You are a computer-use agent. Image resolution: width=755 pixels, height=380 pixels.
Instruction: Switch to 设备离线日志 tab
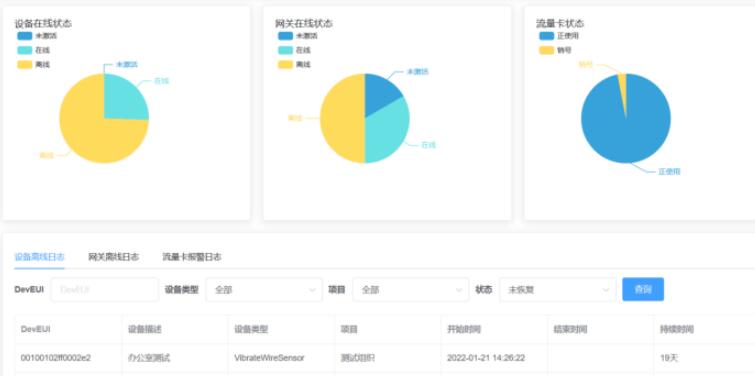[39, 257]
